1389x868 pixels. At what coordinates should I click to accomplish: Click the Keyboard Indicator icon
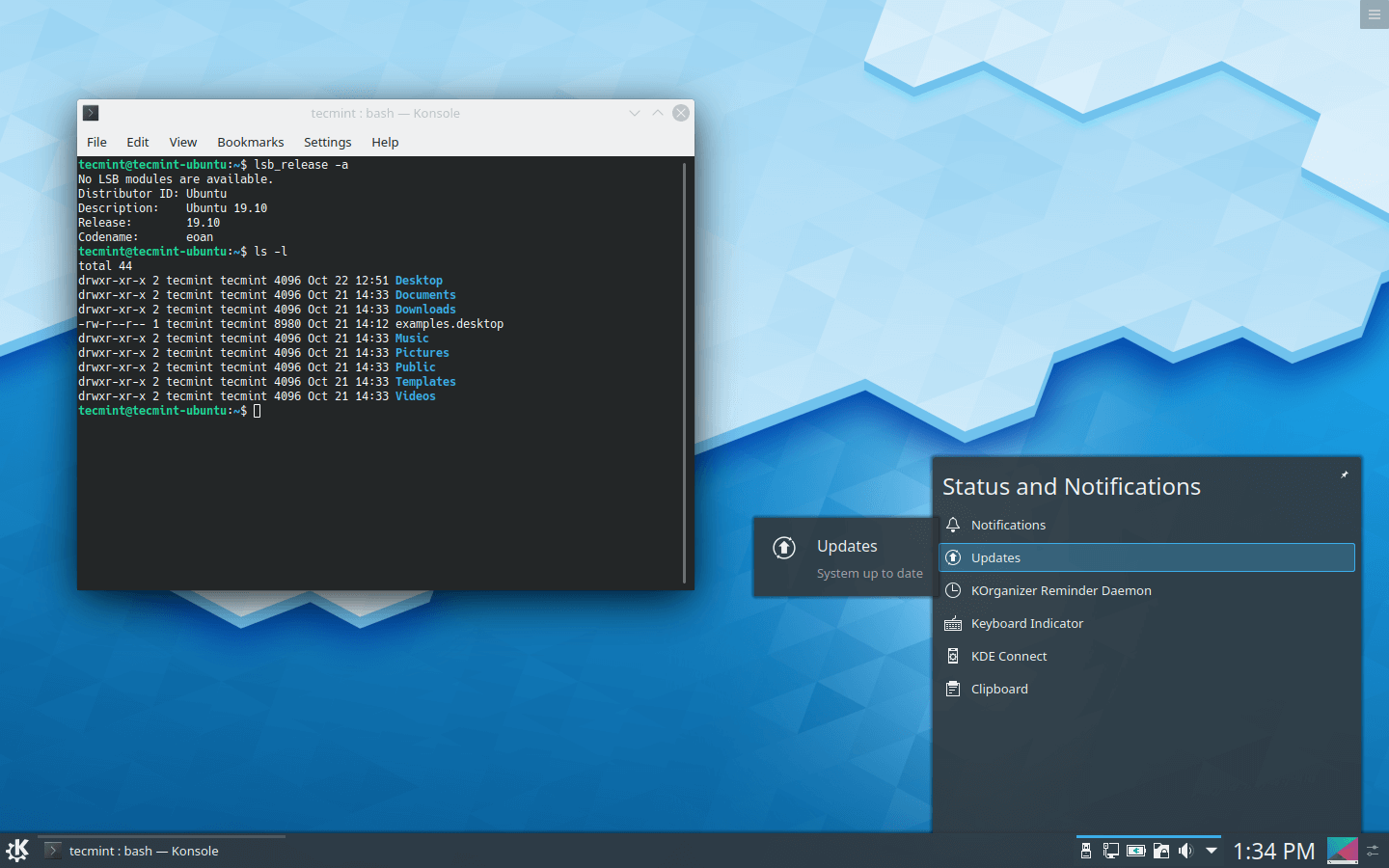(953, 623)
